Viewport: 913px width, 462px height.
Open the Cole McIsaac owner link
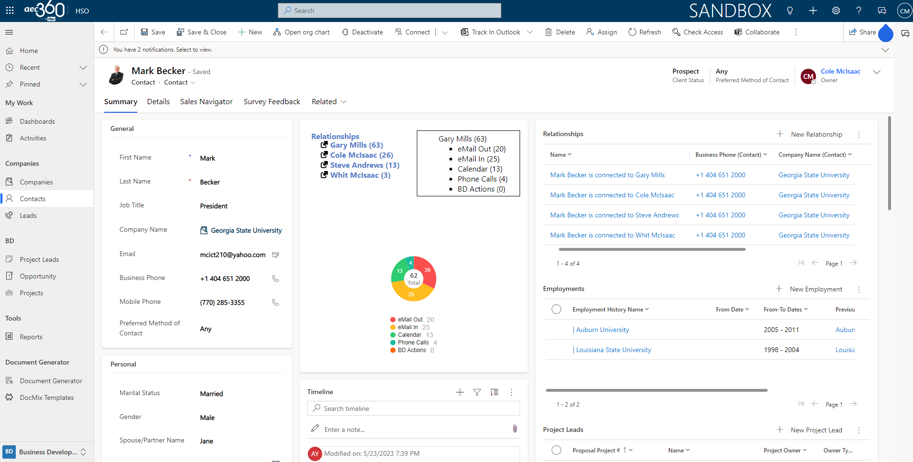pos(840,71)
